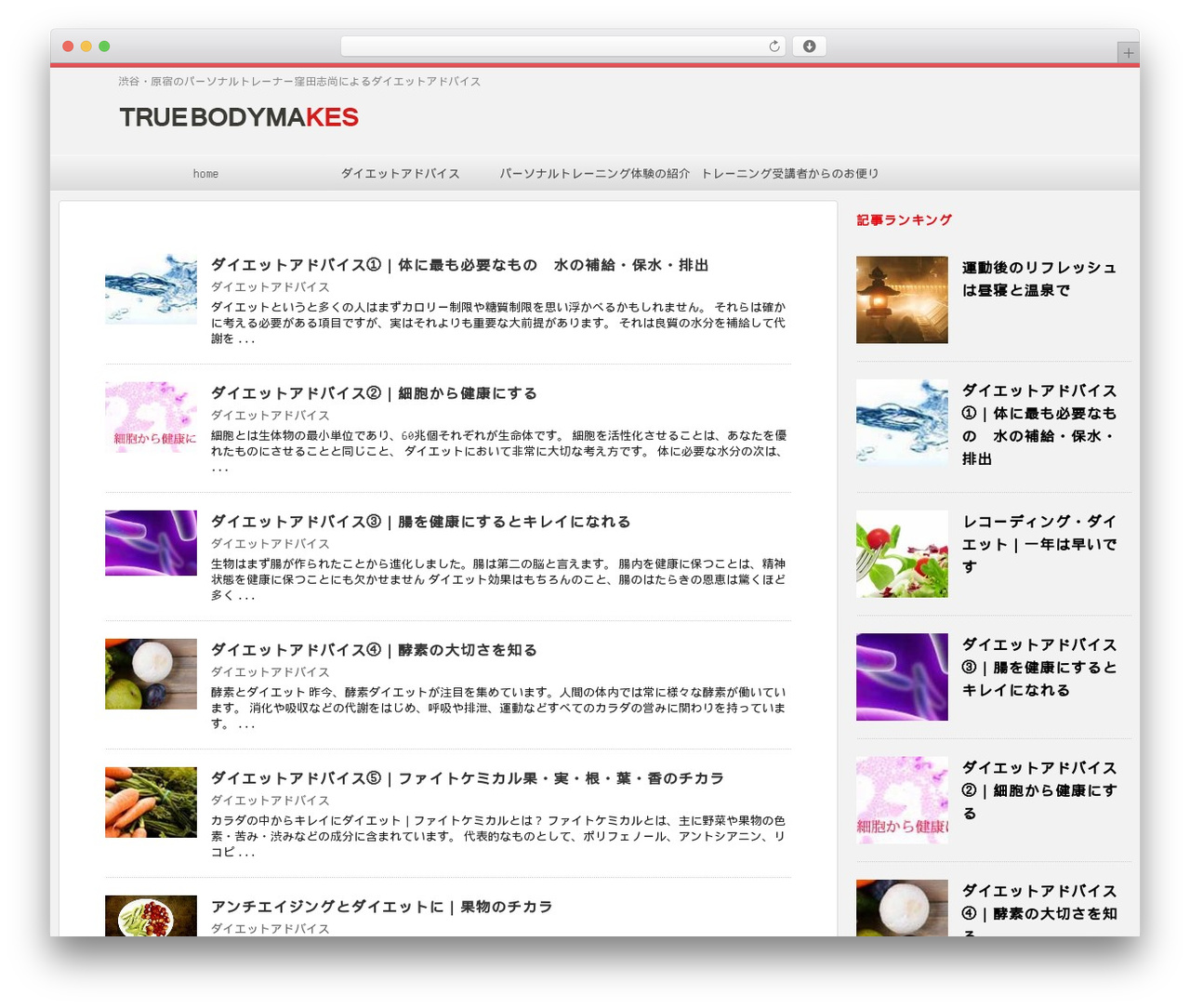Open article ダイエットアドバイス① 水の補給・保水・排出
1190x1008 pixels.
coord(459,265)
